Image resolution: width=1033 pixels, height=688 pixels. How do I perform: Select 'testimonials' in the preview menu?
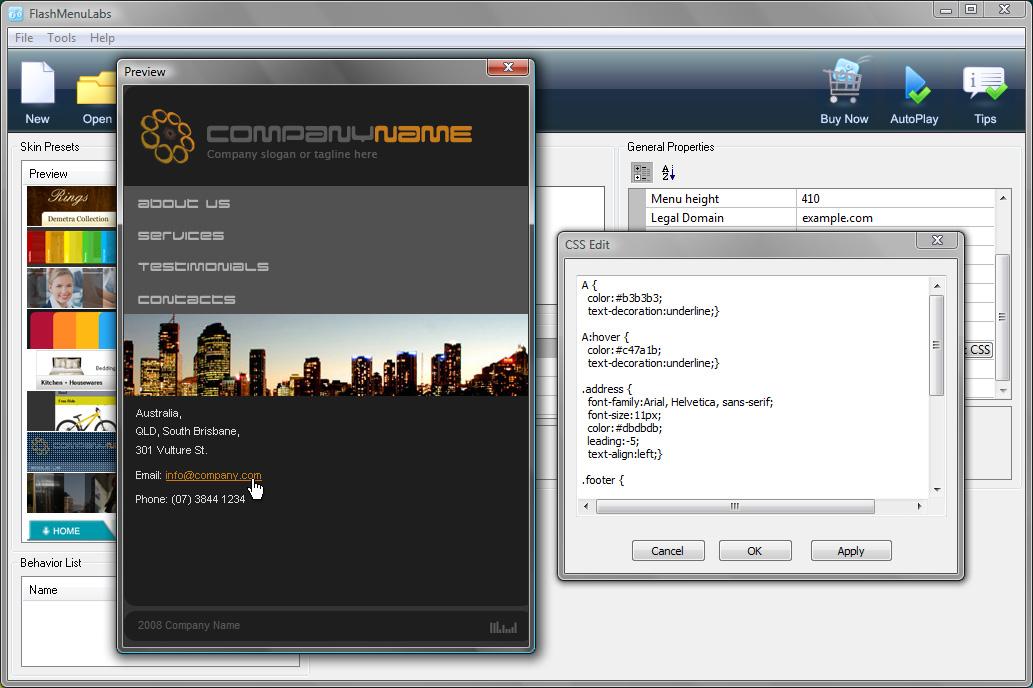pos(203,266)
